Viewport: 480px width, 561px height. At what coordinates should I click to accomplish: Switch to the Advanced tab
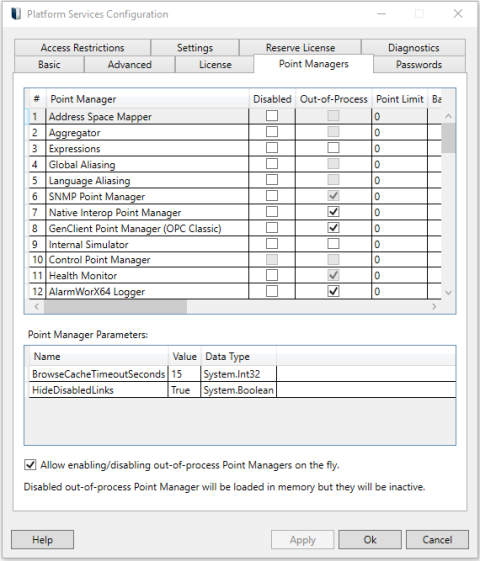(x=129, y=64)
